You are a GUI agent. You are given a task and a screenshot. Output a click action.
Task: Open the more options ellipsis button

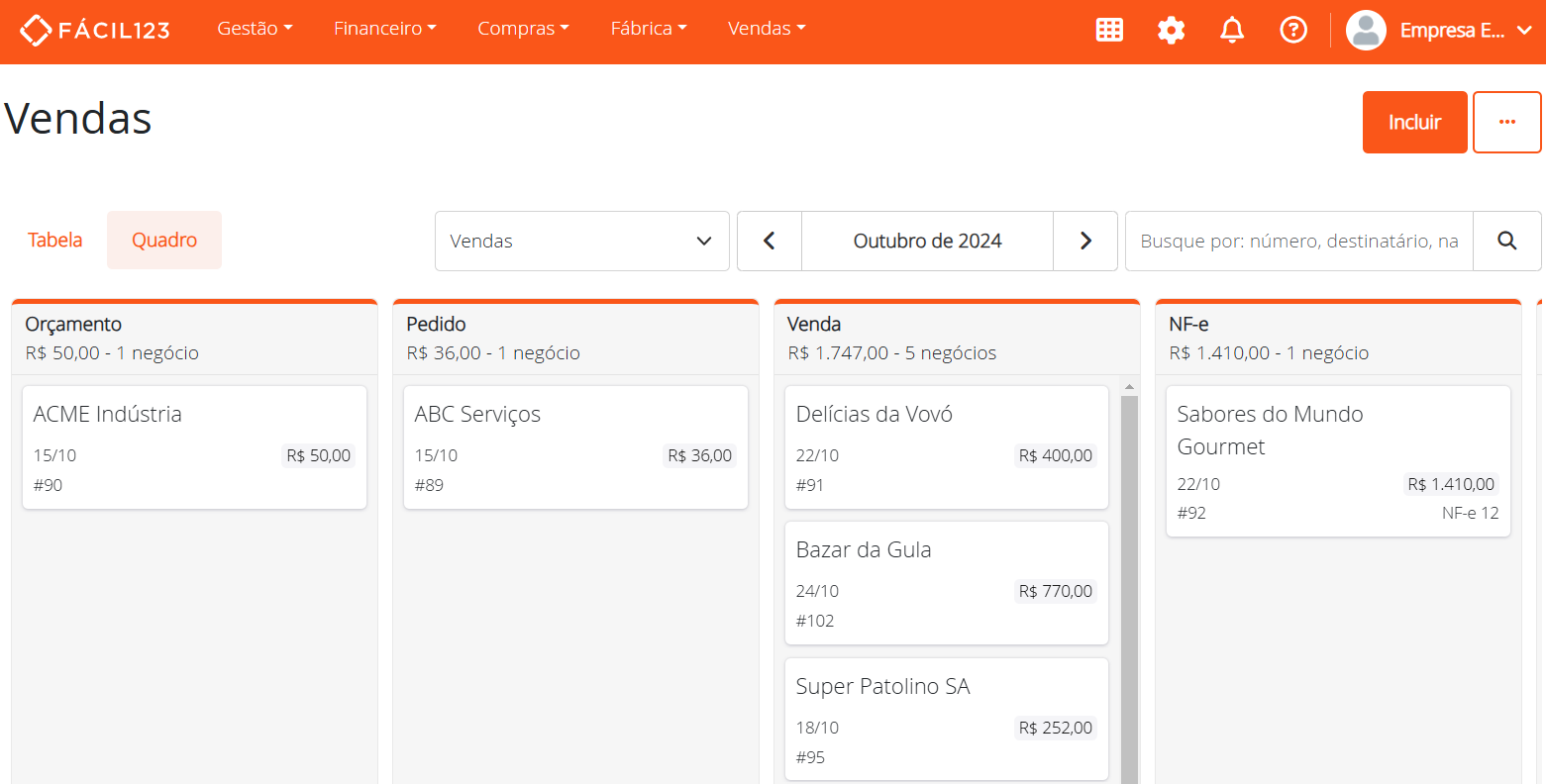coord(1506,122)
